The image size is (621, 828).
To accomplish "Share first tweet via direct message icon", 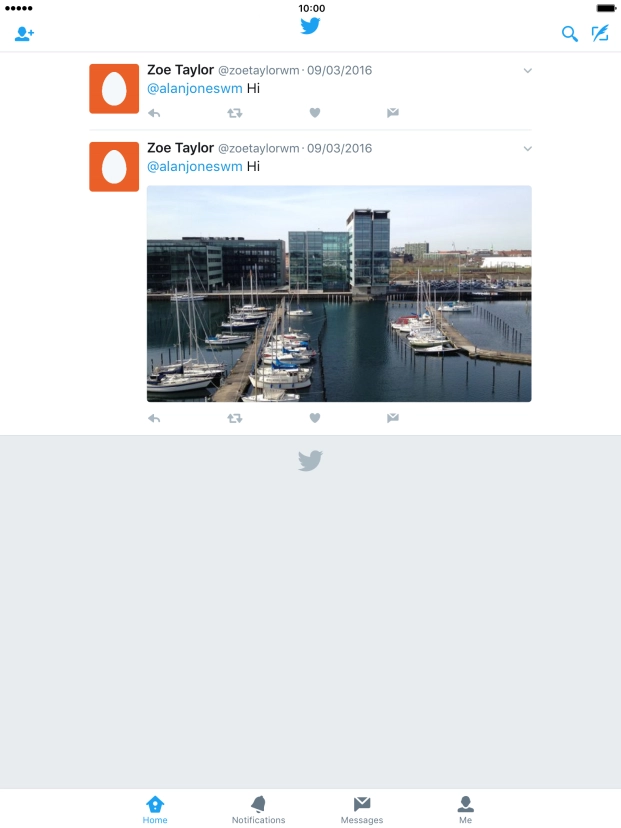I will tap(392, 112).
